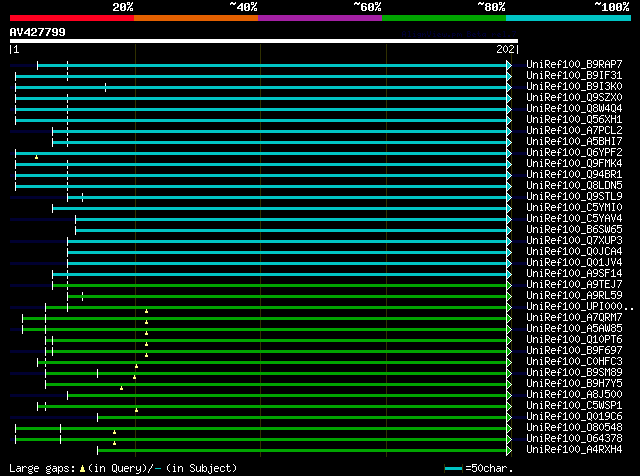
Task: Click the green alignment bar for Q019C6
Action: click(300, 417)
